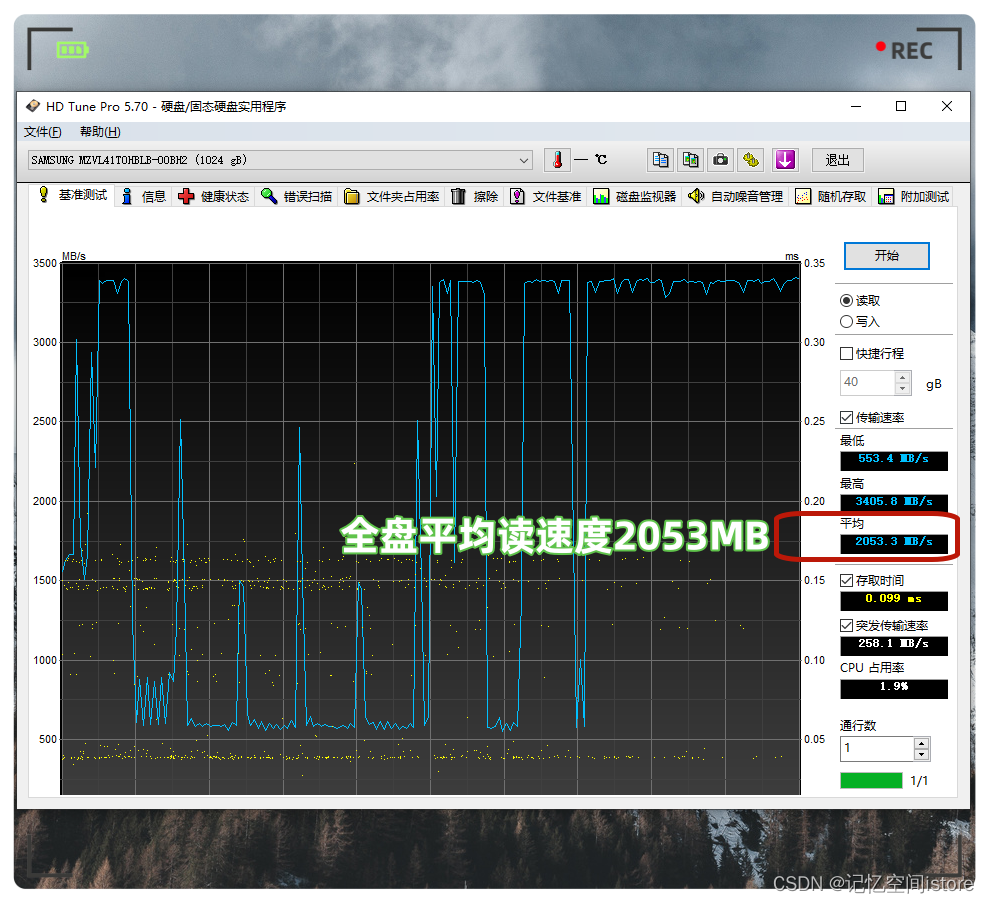Switch to the 磁盘监视器 tab
This screenshot has height=903, width=989.
pyautogui.click(x=635, y=197)
